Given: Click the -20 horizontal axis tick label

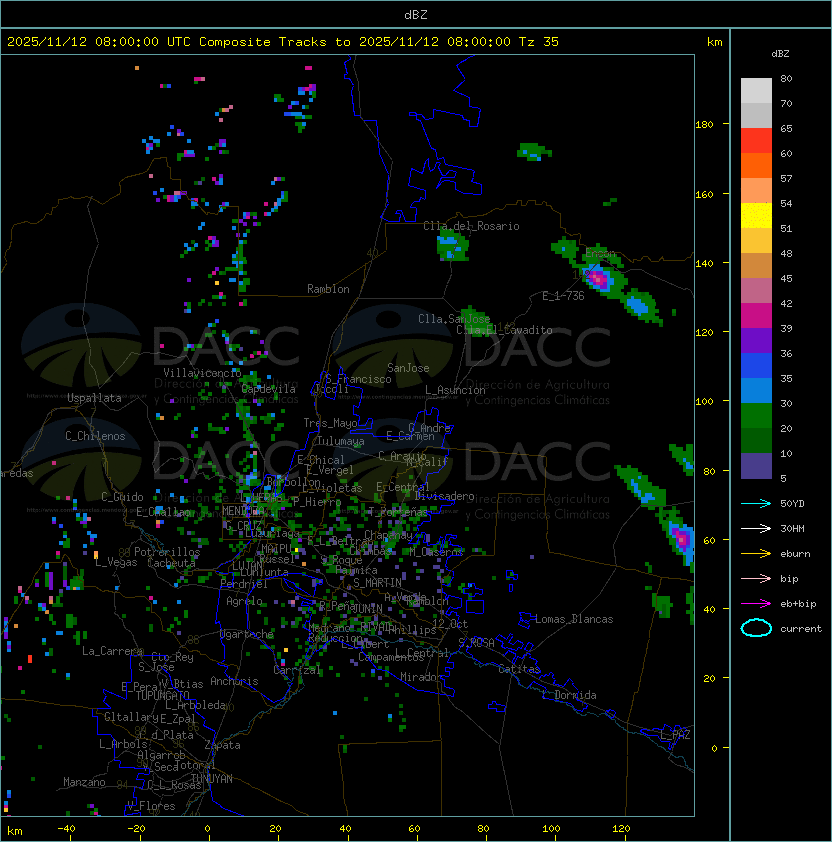Looking at the screenshot, I should pyautogui.click(x=136, y=829).
